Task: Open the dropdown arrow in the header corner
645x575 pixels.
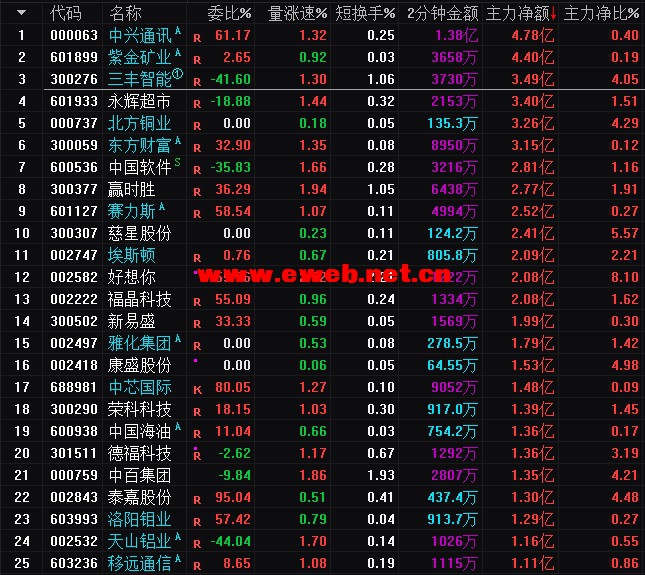Action: click(x=21, y=13)
